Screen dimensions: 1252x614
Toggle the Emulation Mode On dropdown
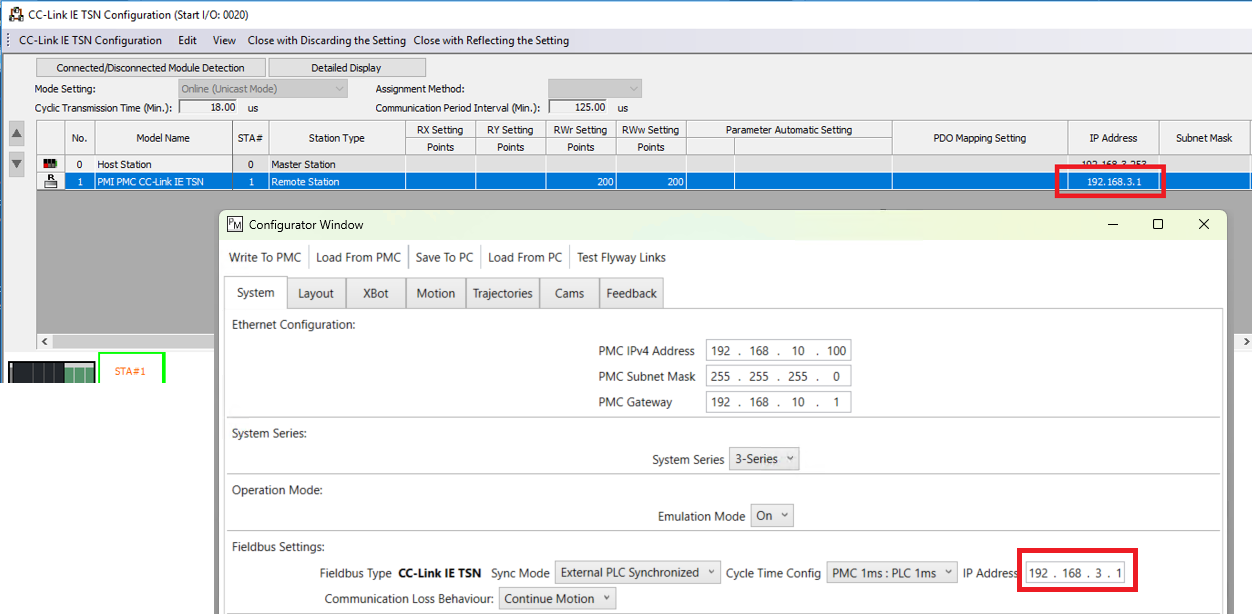pos(772,516)
